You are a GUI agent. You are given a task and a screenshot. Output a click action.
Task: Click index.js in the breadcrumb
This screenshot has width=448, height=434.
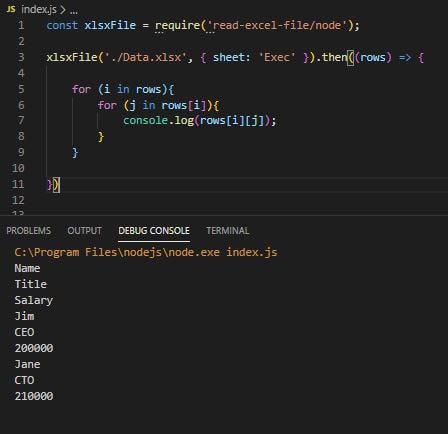(39, 9)
